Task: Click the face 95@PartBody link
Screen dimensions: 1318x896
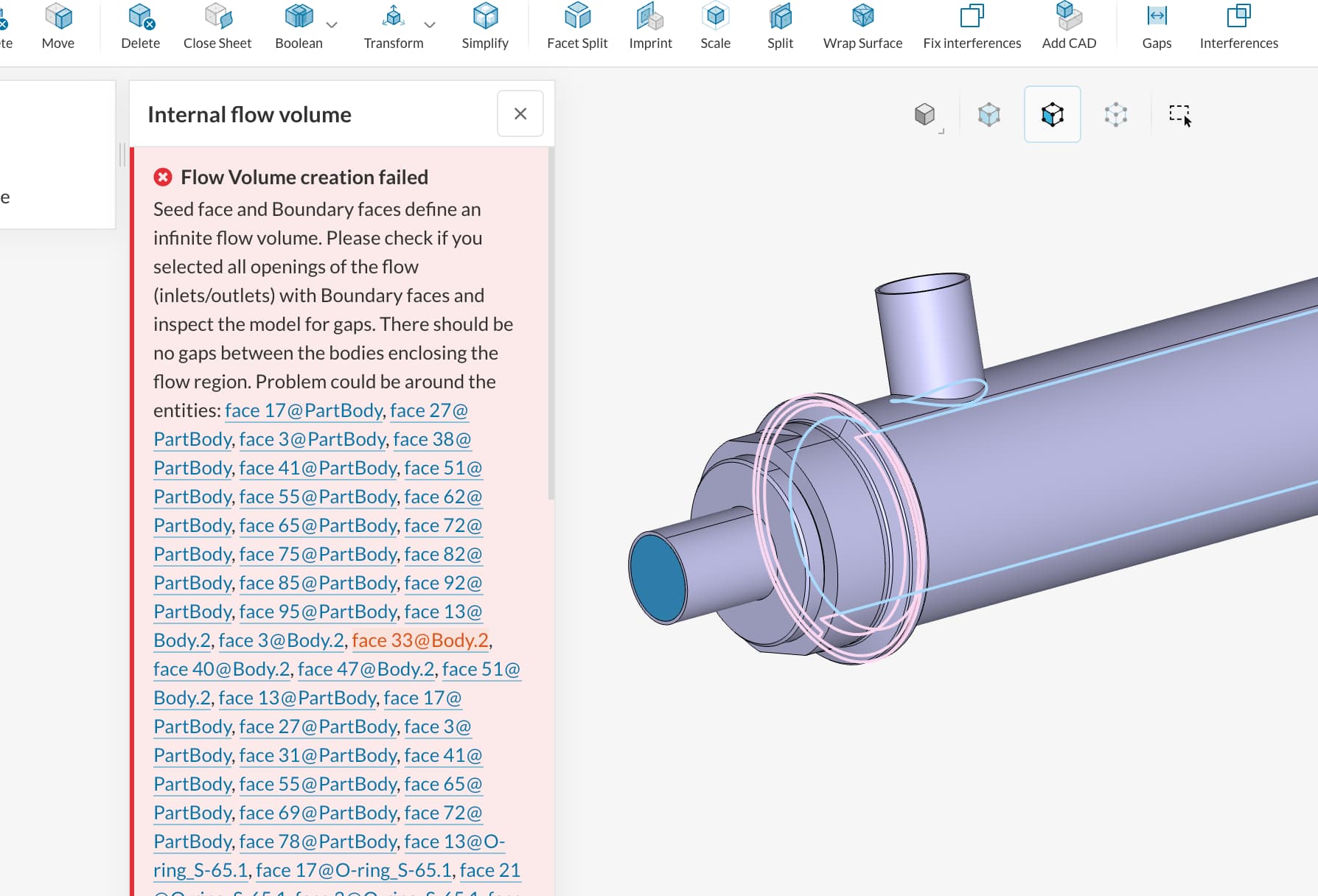Action: point(318,612)
